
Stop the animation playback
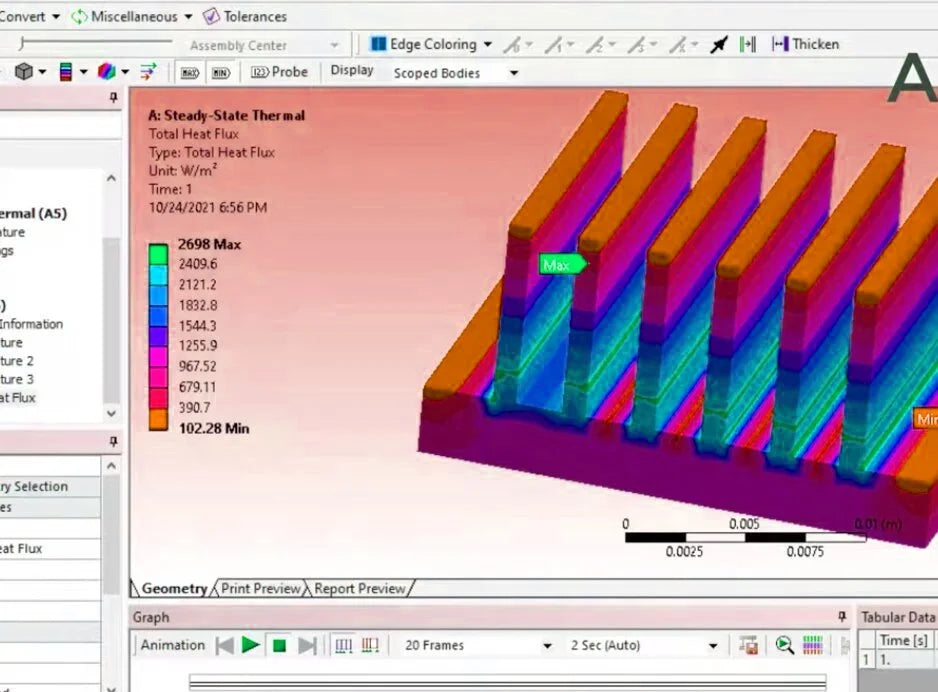[x=279, y=646]
